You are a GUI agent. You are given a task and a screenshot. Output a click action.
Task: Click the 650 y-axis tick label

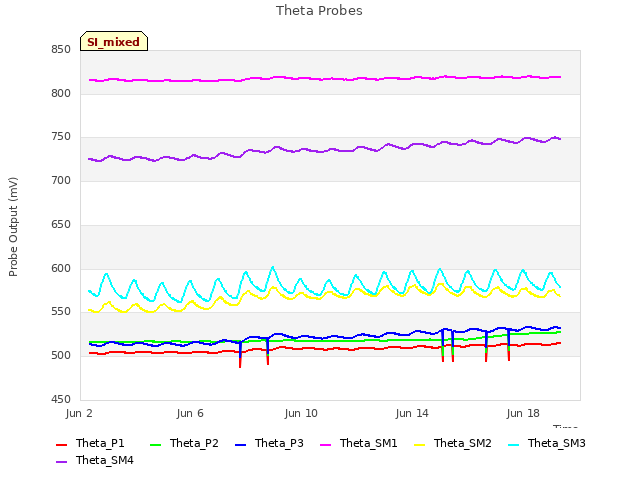[61, 224]
